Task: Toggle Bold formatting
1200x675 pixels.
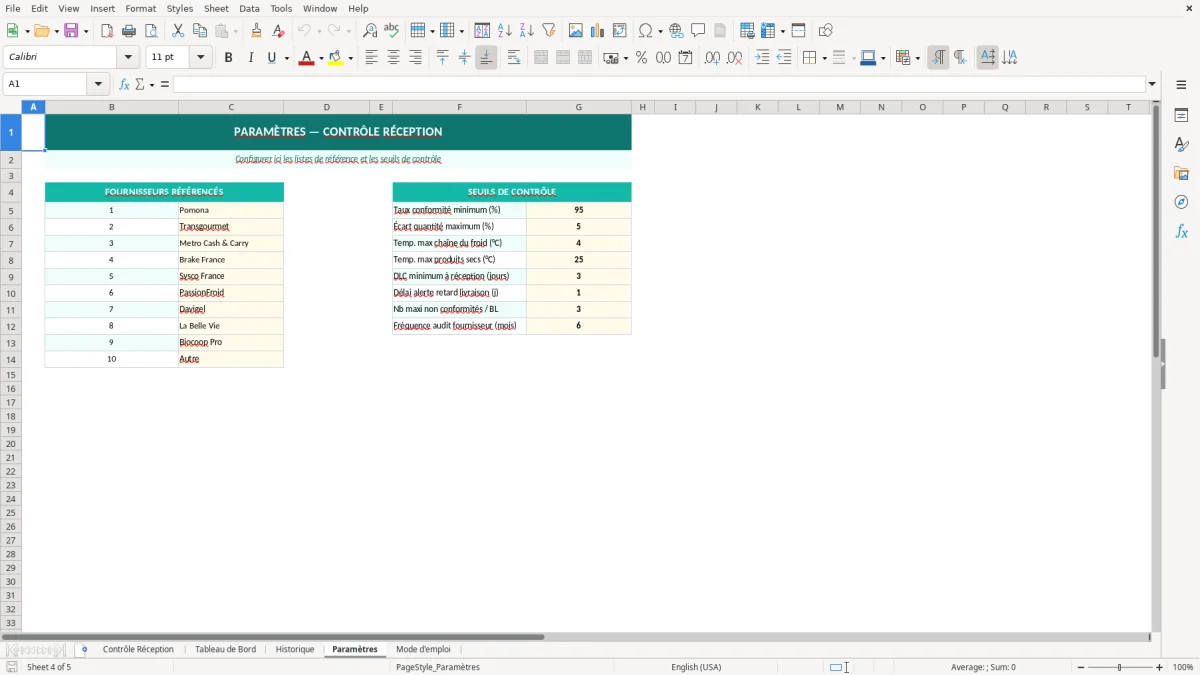Action: tap(228, 58)
